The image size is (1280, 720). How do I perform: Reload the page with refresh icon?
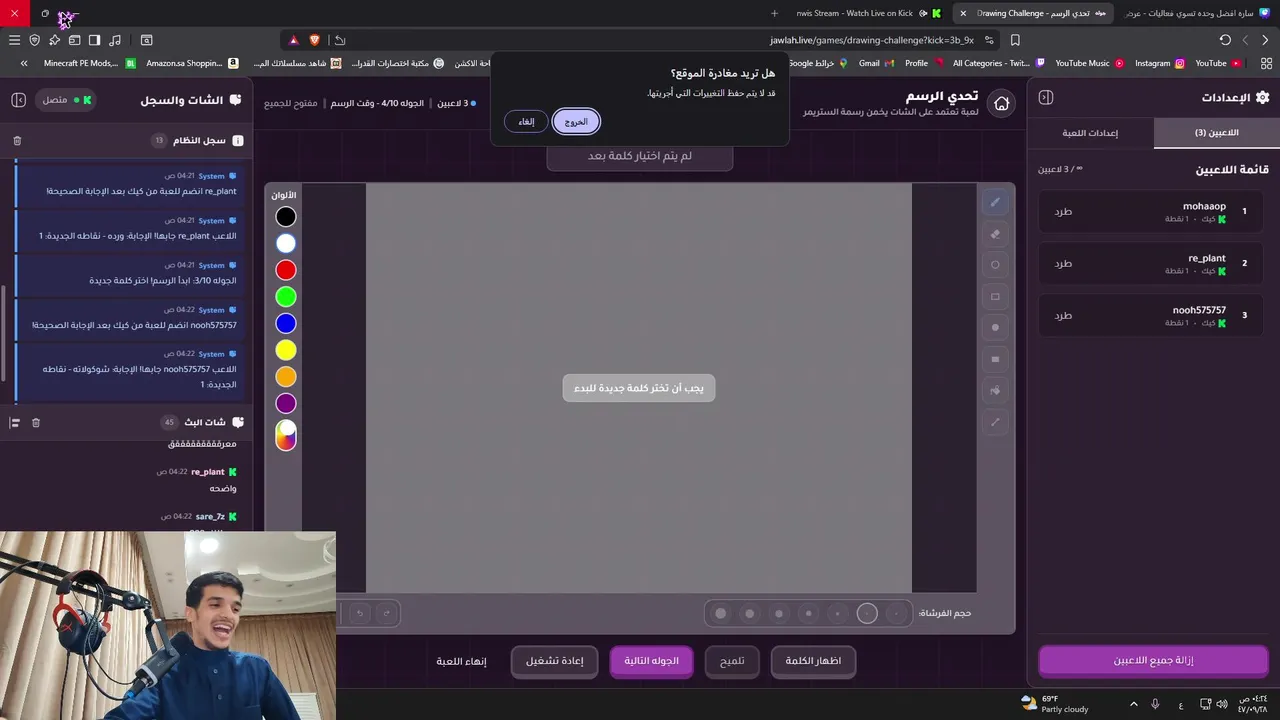(1225, 40)
